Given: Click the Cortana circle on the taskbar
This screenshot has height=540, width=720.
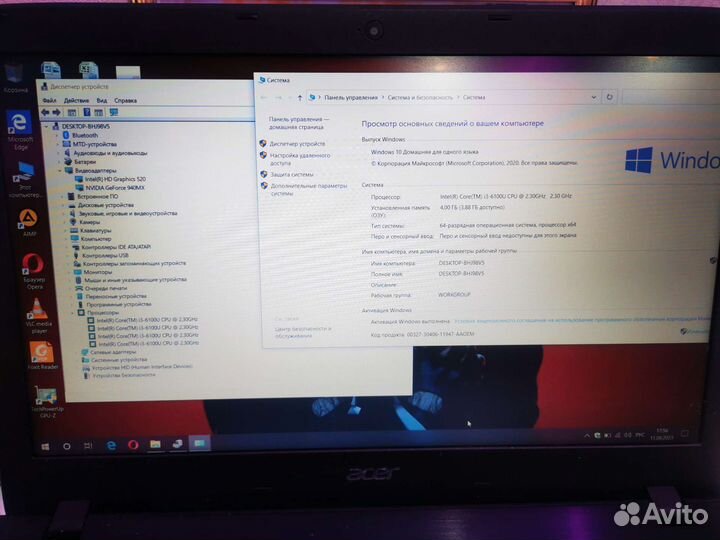Looking at the screenshot, I should pos(67,446).
